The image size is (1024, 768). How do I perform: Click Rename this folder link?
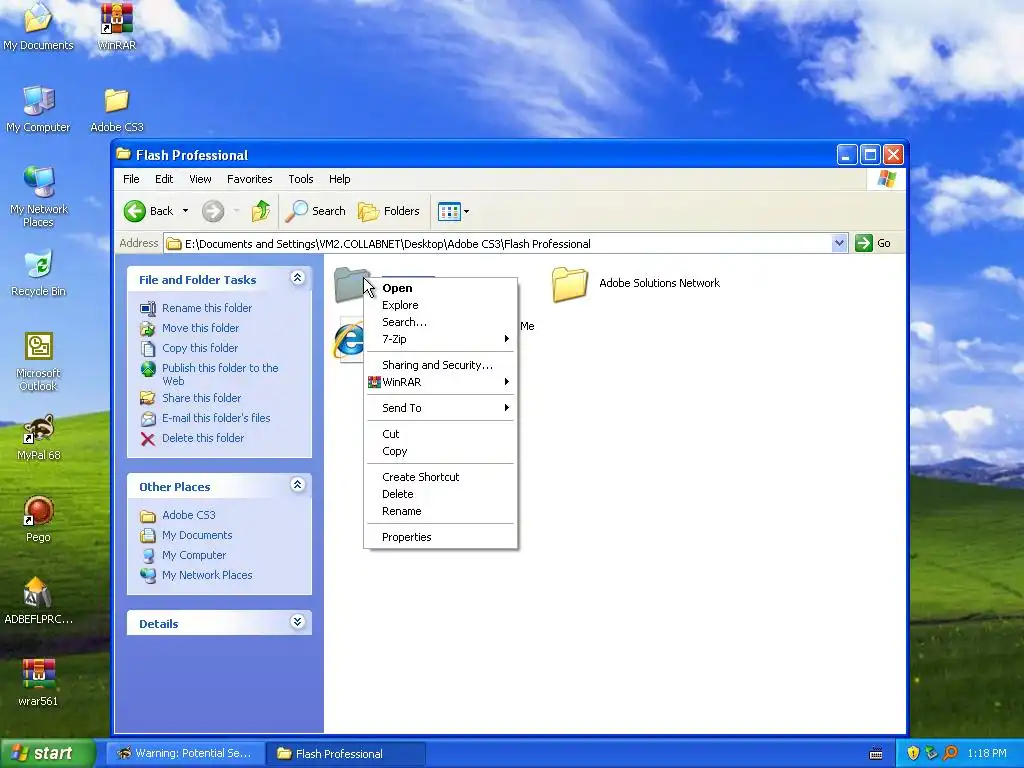[x=206, y=308]
